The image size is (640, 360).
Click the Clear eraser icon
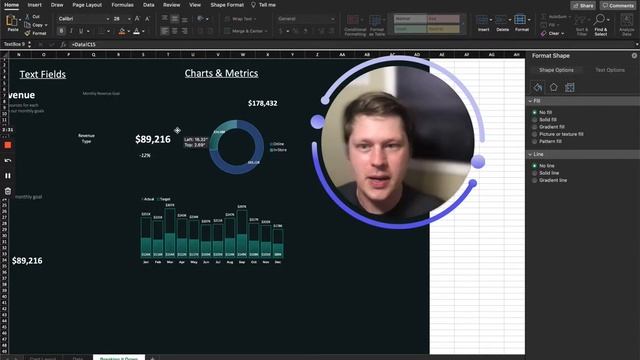tap(543, 33)
